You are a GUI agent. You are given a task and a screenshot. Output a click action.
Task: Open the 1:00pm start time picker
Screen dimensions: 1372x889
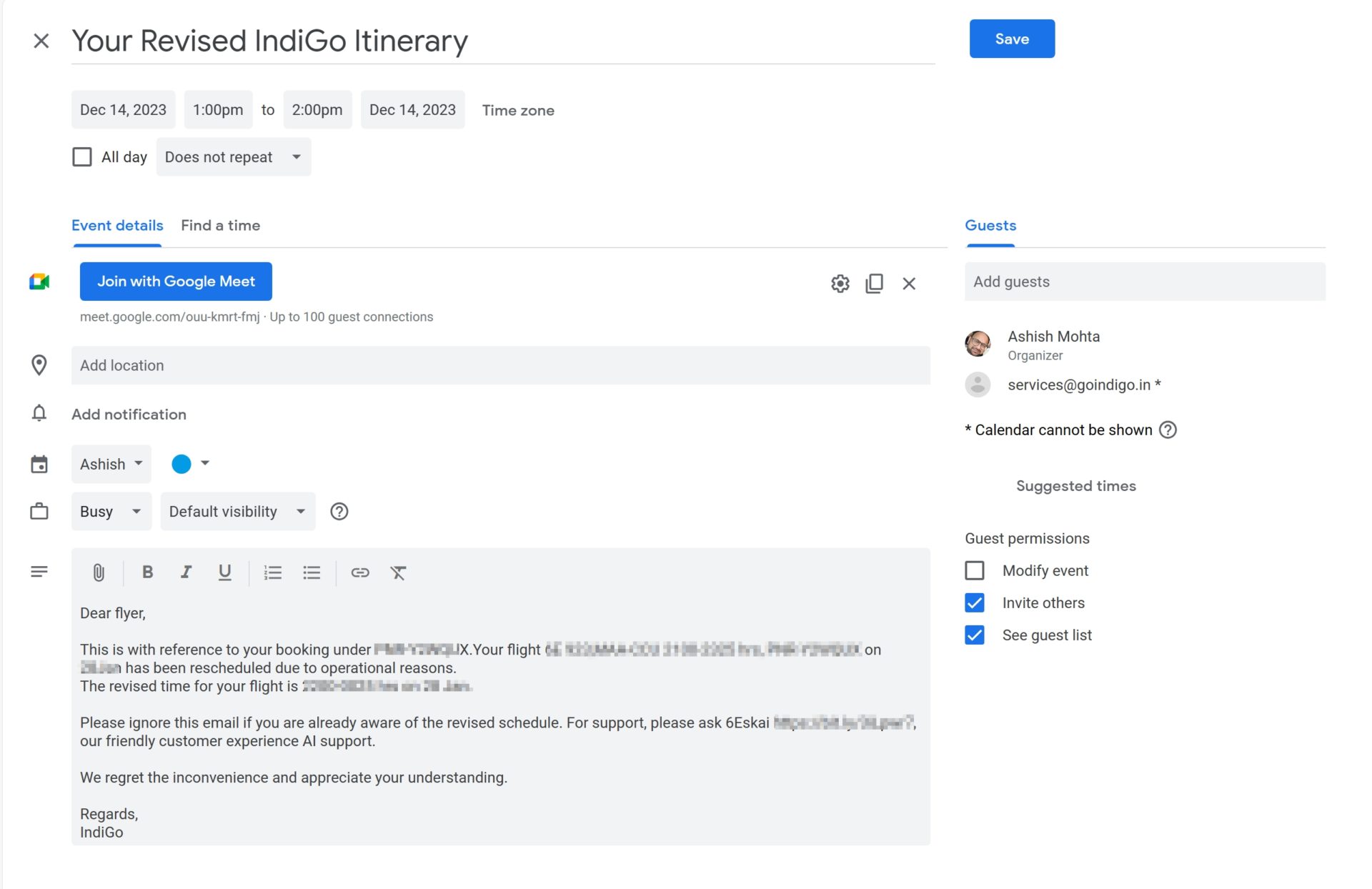[x=218, y=109]
